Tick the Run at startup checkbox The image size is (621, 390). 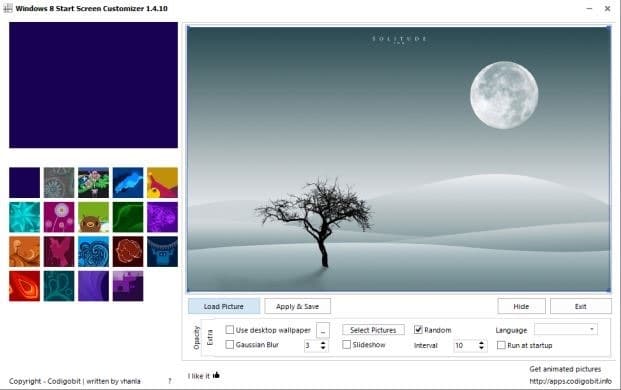[501, 345]
